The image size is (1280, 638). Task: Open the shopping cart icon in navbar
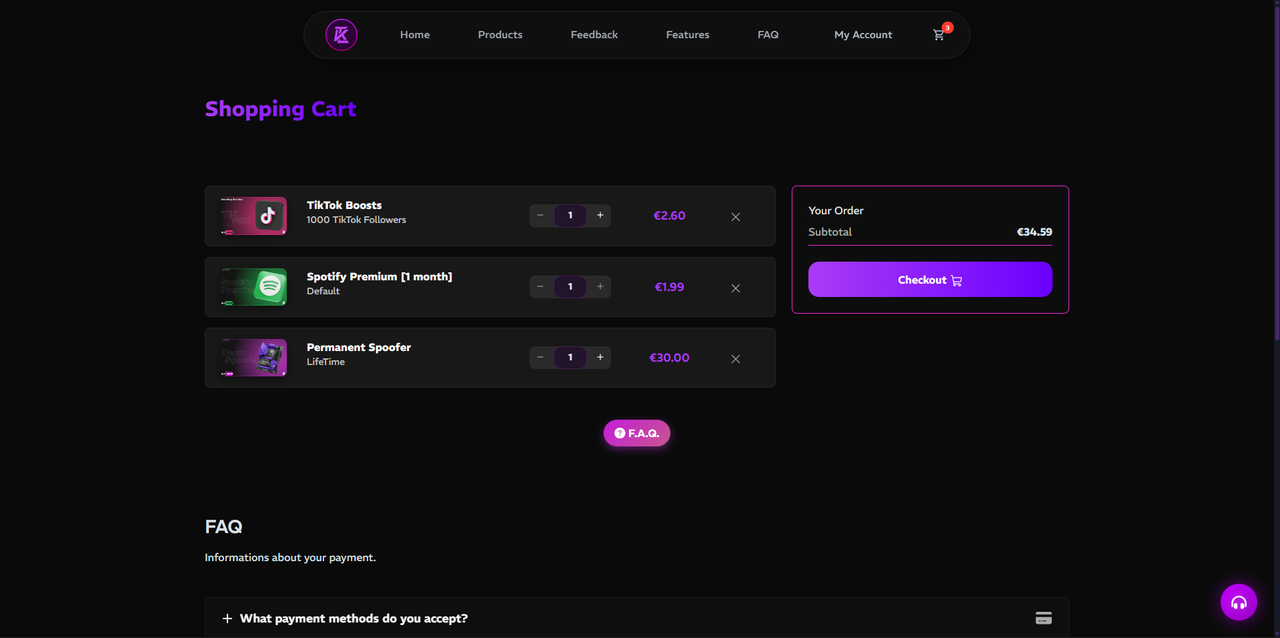click(x=940, y=34)
